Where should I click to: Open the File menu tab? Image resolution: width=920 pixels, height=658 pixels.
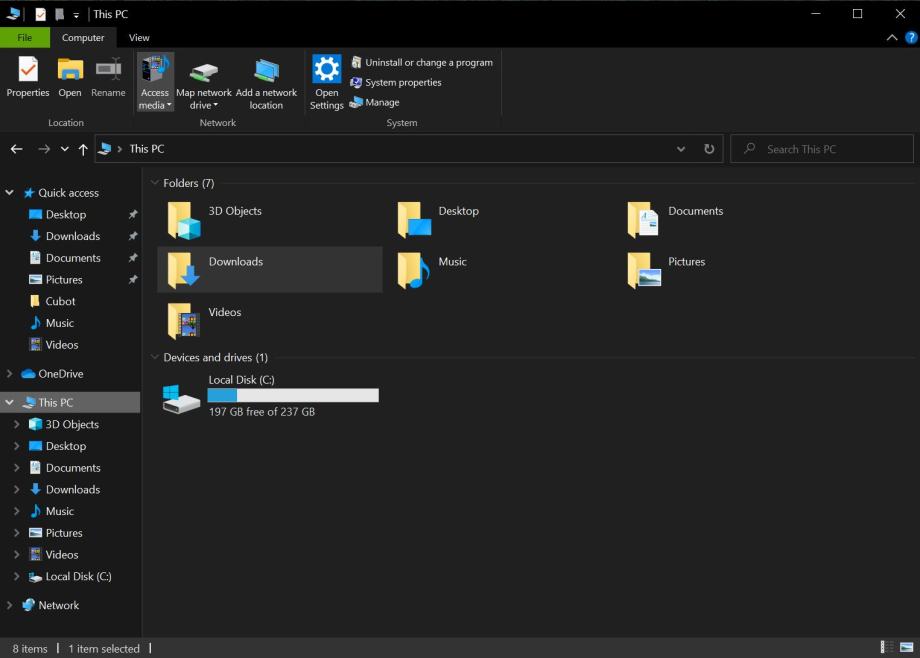click(24, 38)
